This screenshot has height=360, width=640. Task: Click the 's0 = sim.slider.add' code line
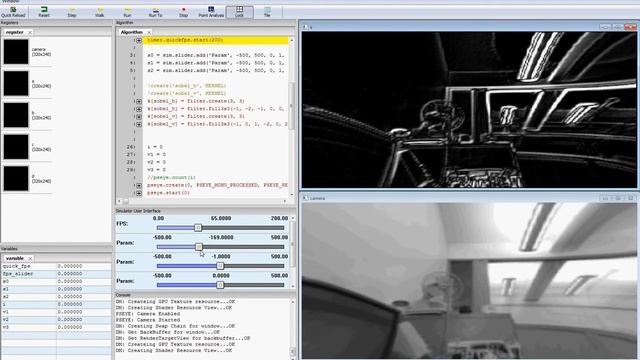(x=216, y=55)
